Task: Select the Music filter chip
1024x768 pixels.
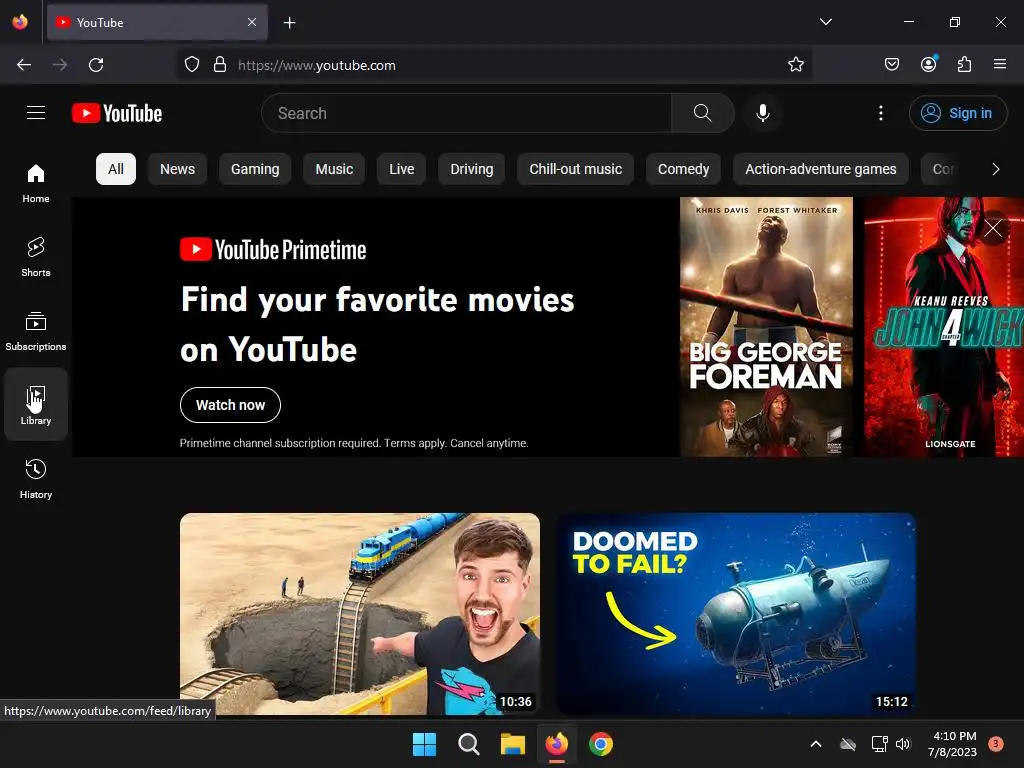Action: 334,169
